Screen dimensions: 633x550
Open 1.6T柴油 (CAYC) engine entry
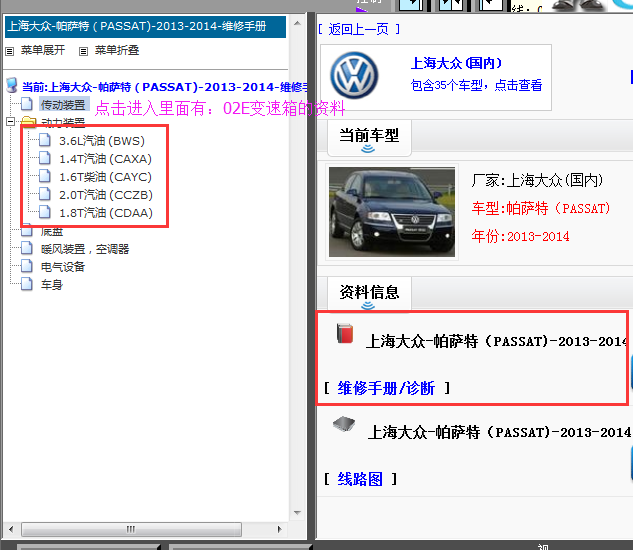tap(105, 177)
